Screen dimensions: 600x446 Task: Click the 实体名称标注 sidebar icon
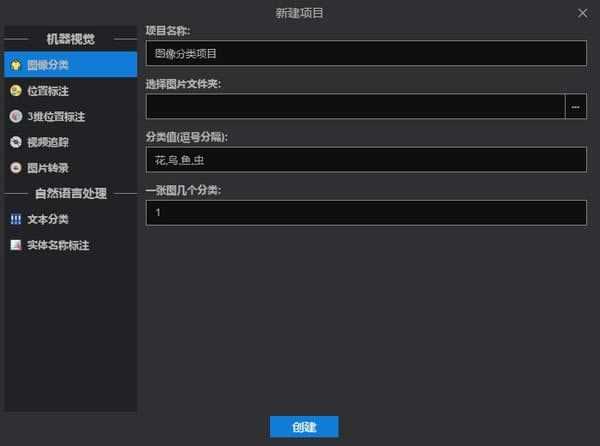[x=15, y=245]
